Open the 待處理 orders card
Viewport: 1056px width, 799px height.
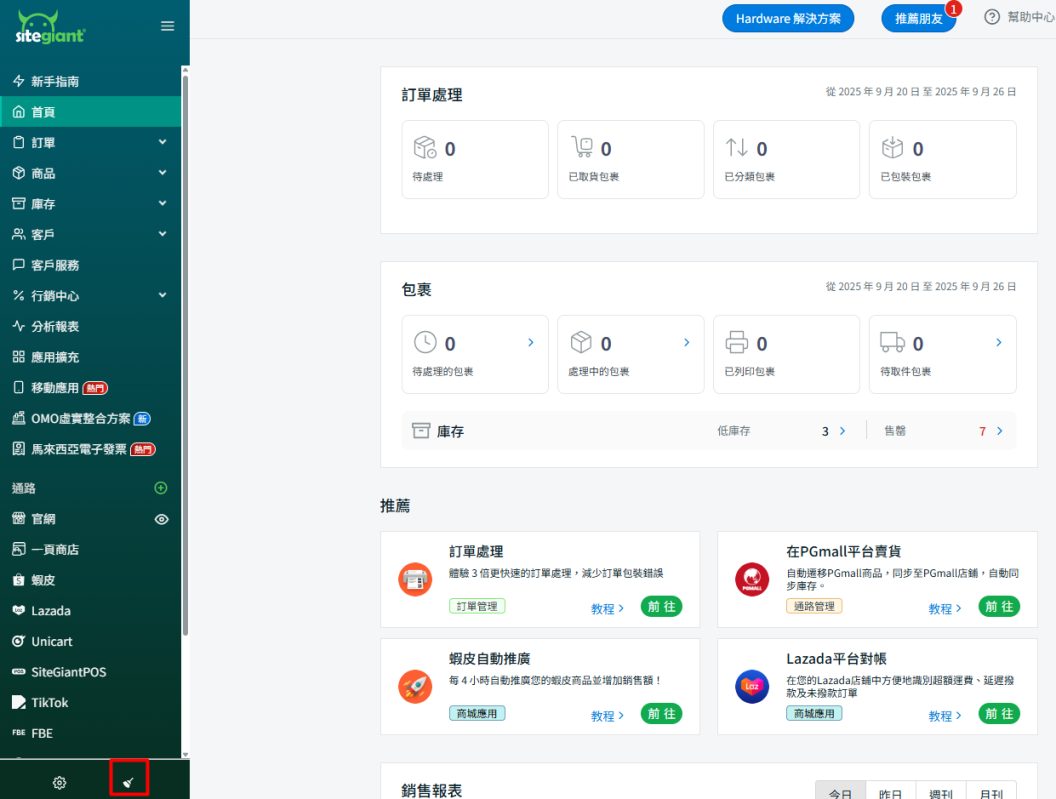[x=475, y=159]
